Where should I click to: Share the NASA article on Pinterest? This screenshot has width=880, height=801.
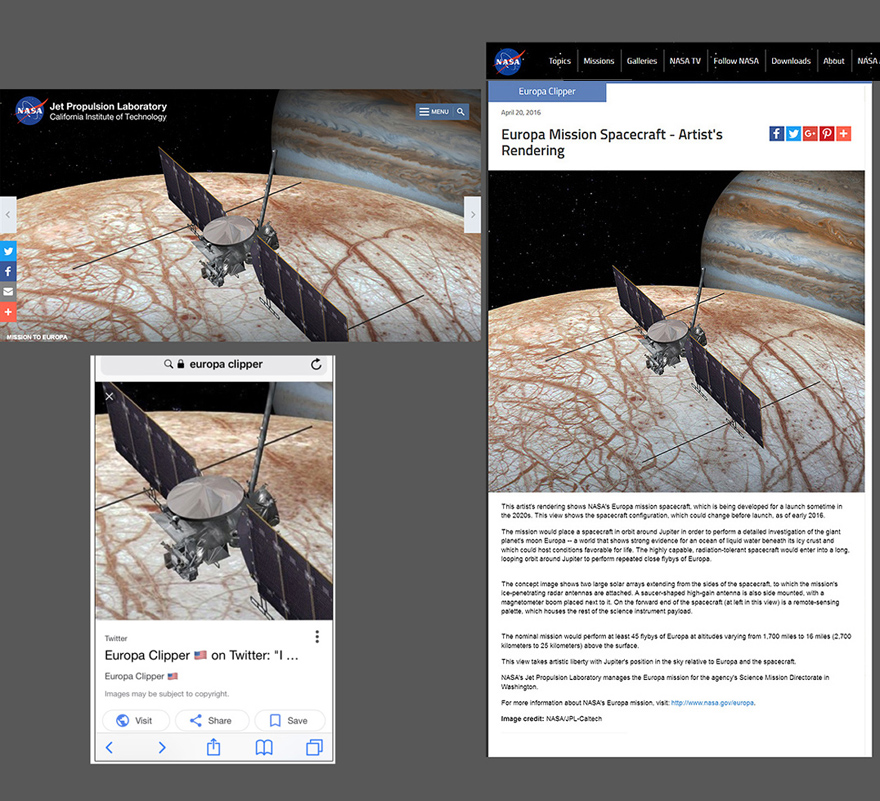[827, 134]
